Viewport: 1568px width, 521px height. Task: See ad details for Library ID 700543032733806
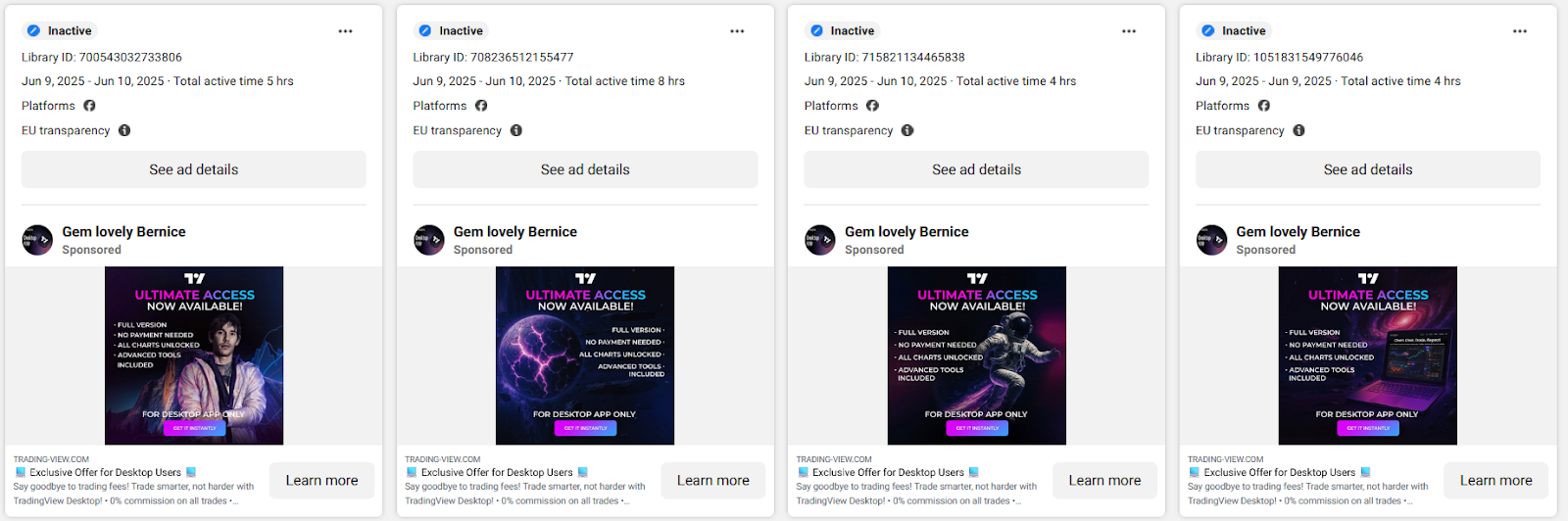194,169
